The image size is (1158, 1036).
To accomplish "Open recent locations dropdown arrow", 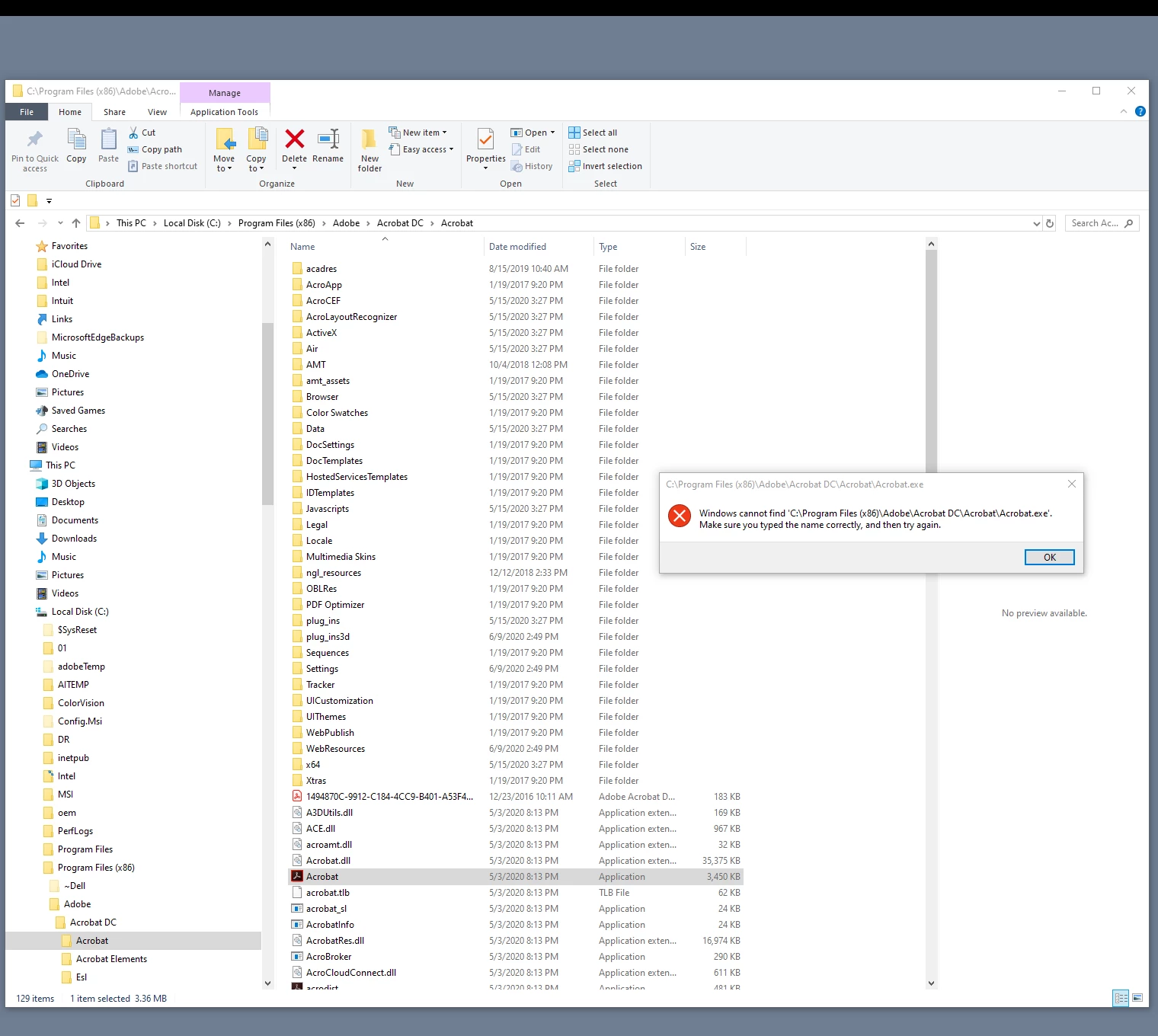I will pyautogui.click(x=59, y=223).
